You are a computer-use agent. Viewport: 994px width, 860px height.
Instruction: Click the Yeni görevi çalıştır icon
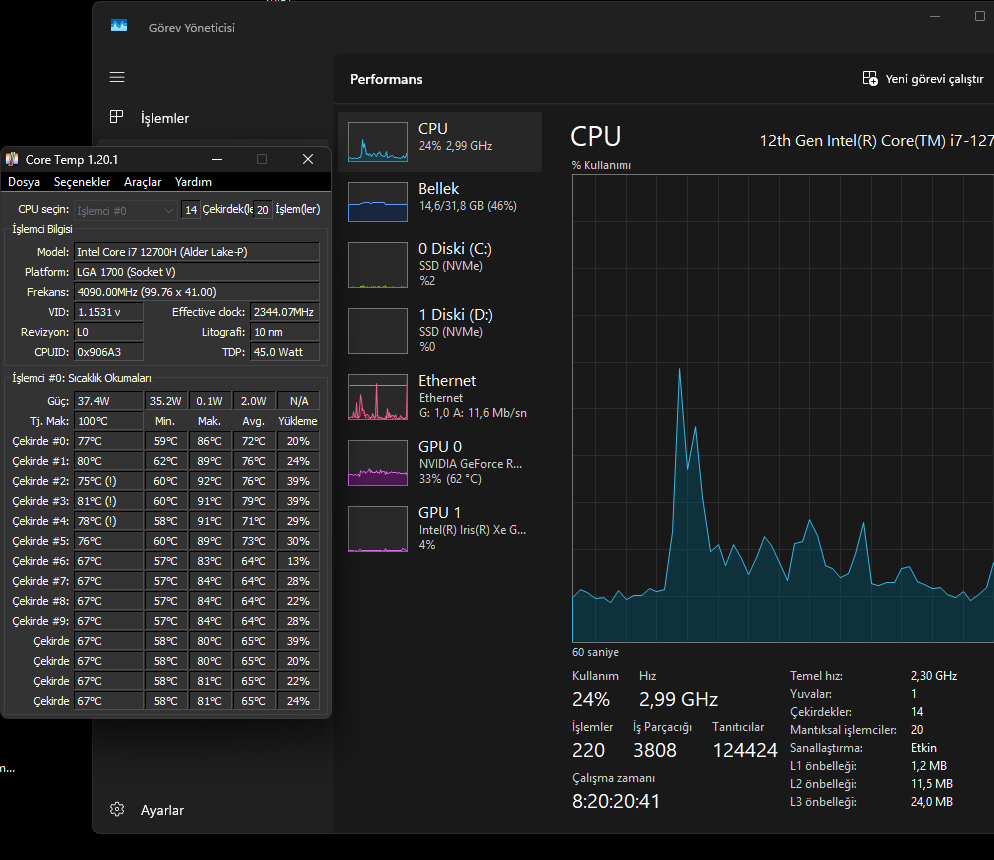pyautogui.click(x=870, y=79)
